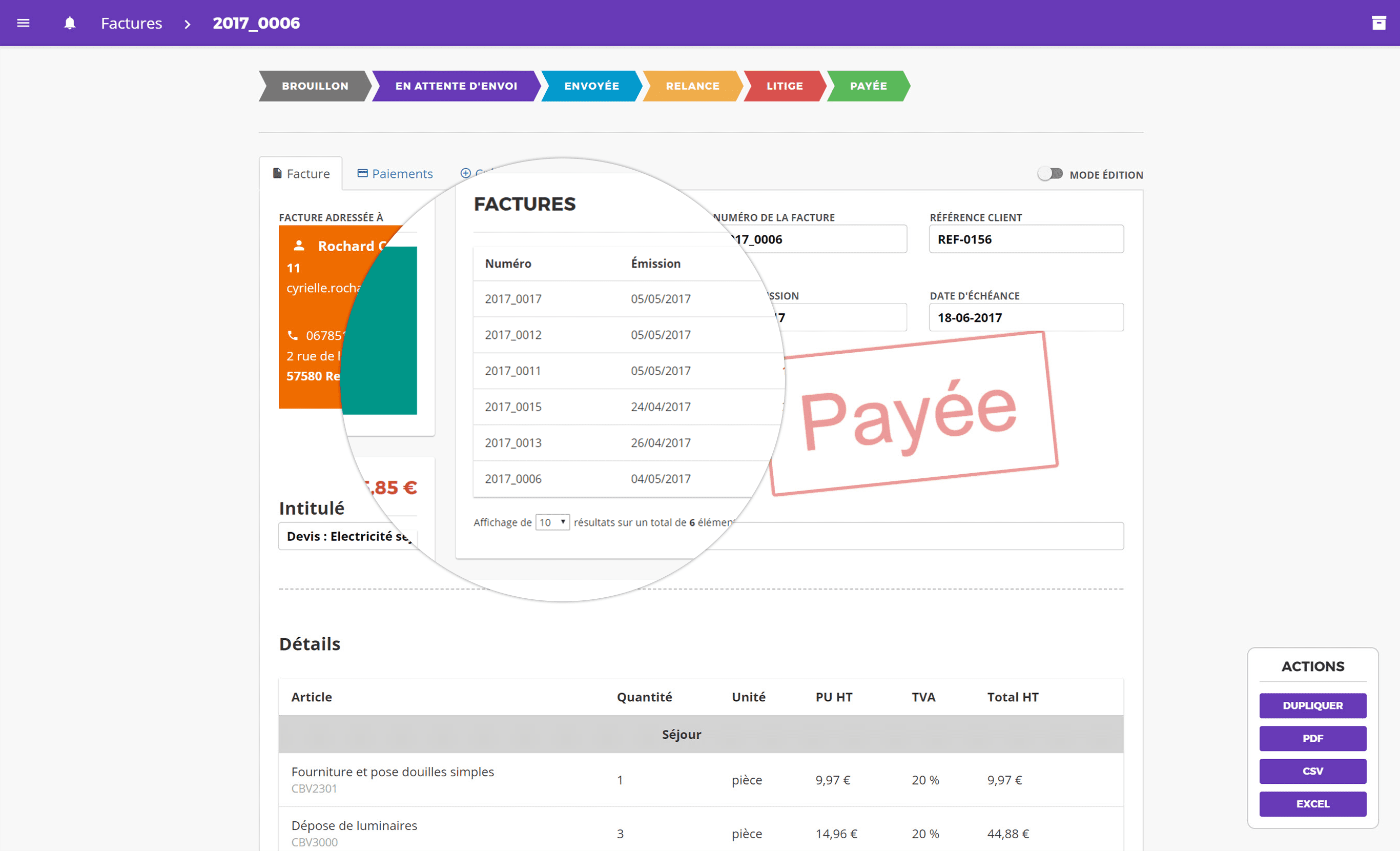Go back to Factures breadcrumb
The image size is (1400, 851).
coord(131,23)
